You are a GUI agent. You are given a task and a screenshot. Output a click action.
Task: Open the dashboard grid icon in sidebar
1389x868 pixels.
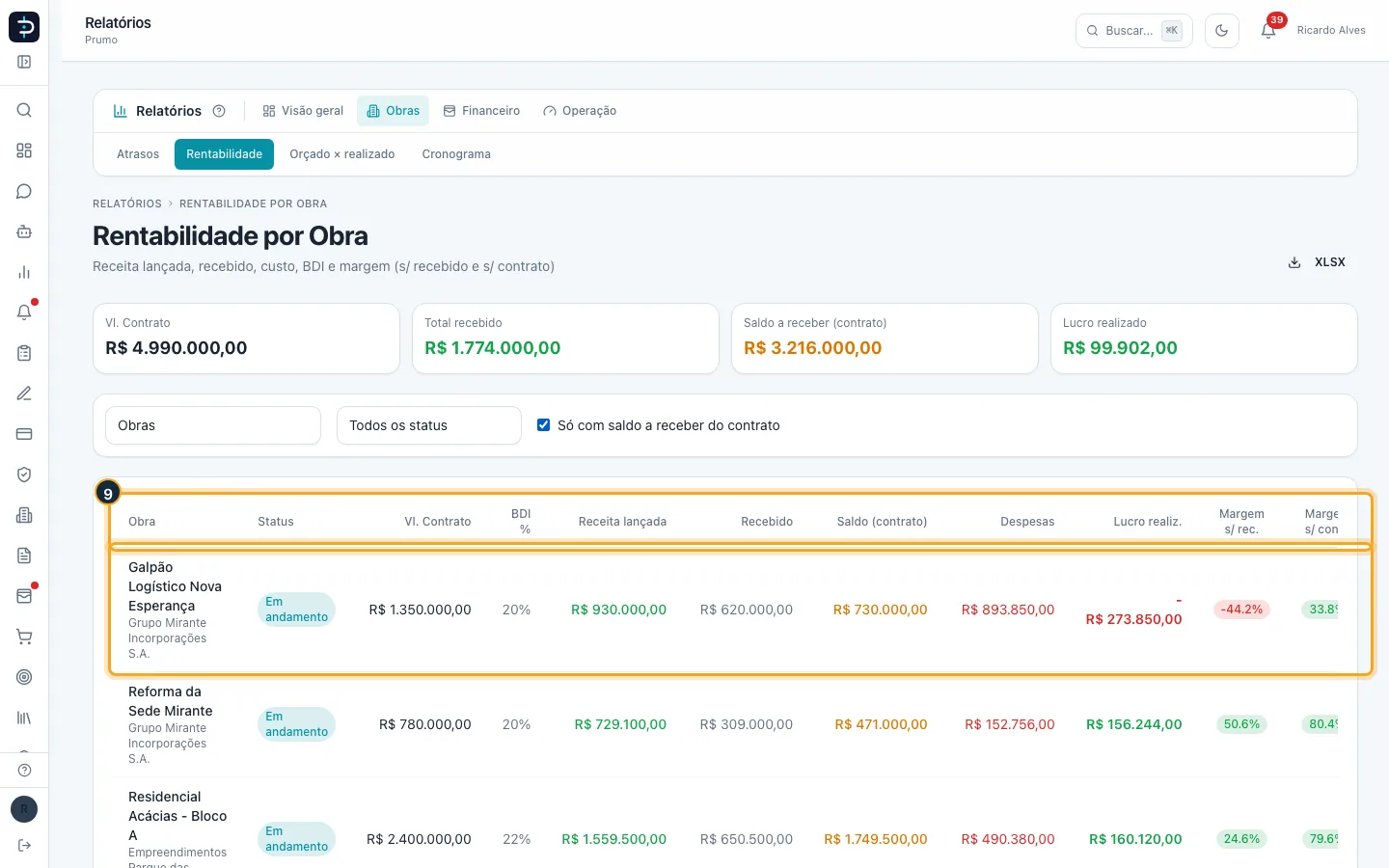[x=24, y=150]
